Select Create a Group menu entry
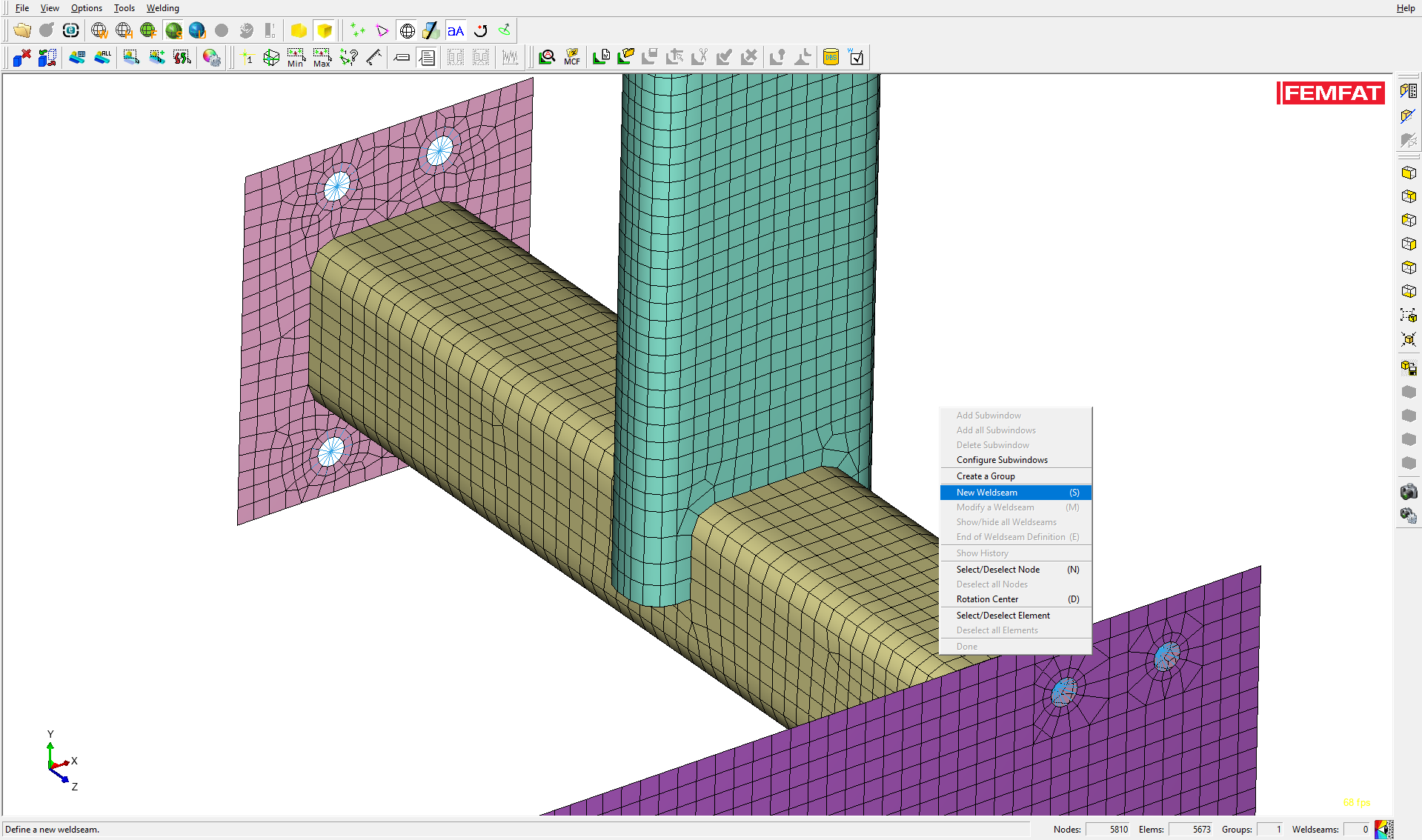Viewport: 1422px width, 840px height. tap(985, 476)
